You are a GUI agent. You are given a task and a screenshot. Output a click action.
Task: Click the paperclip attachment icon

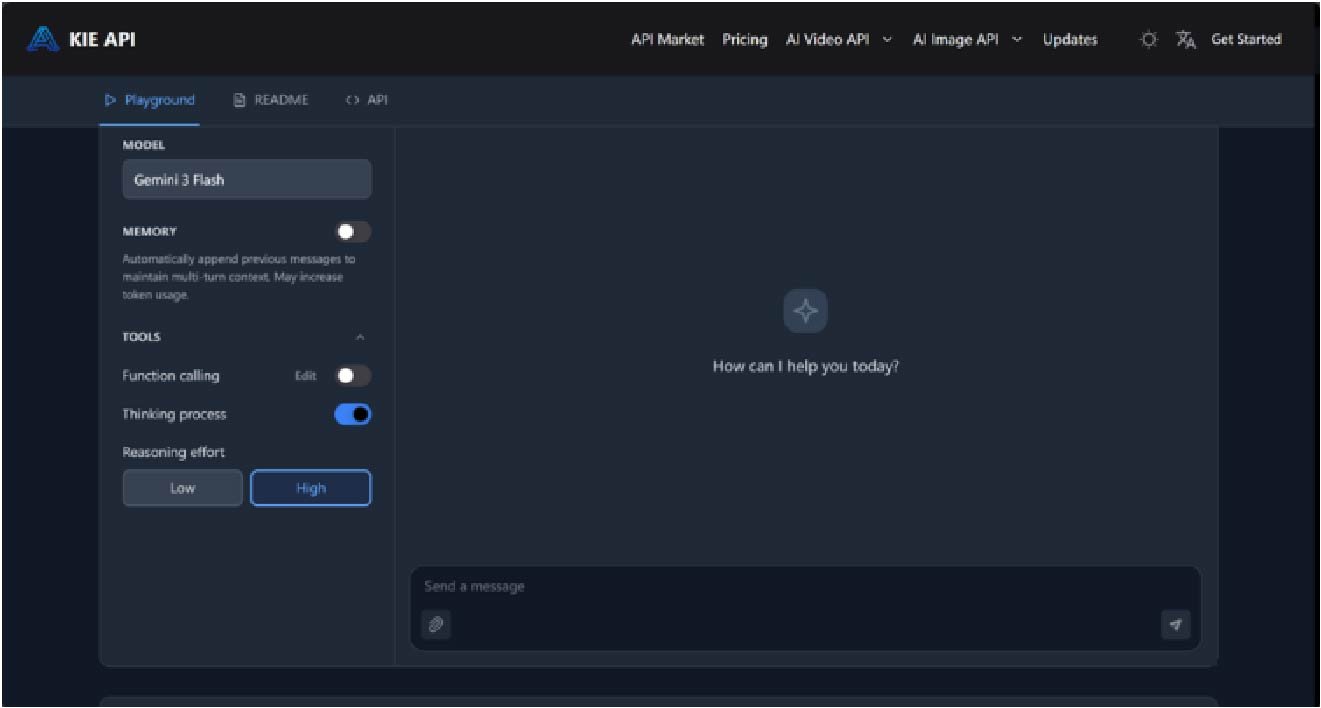coord(436,625)
